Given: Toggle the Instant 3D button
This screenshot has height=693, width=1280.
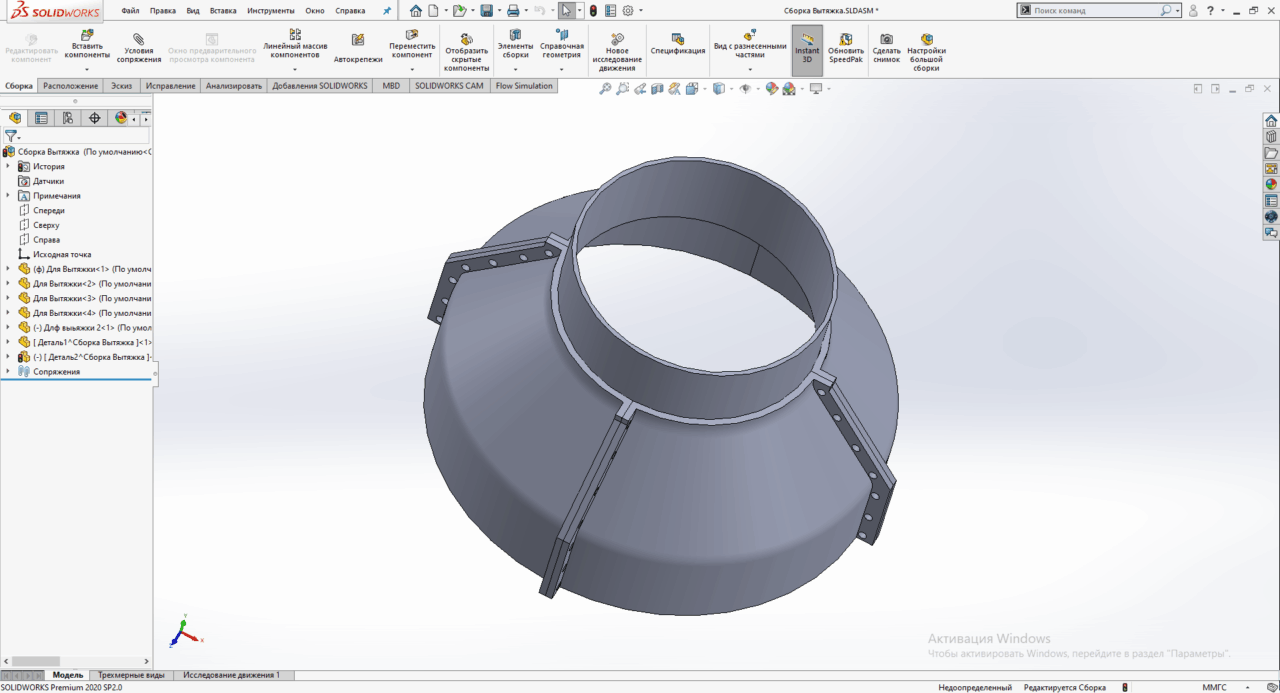Looking at the screenshot, I should click(807, 49).
